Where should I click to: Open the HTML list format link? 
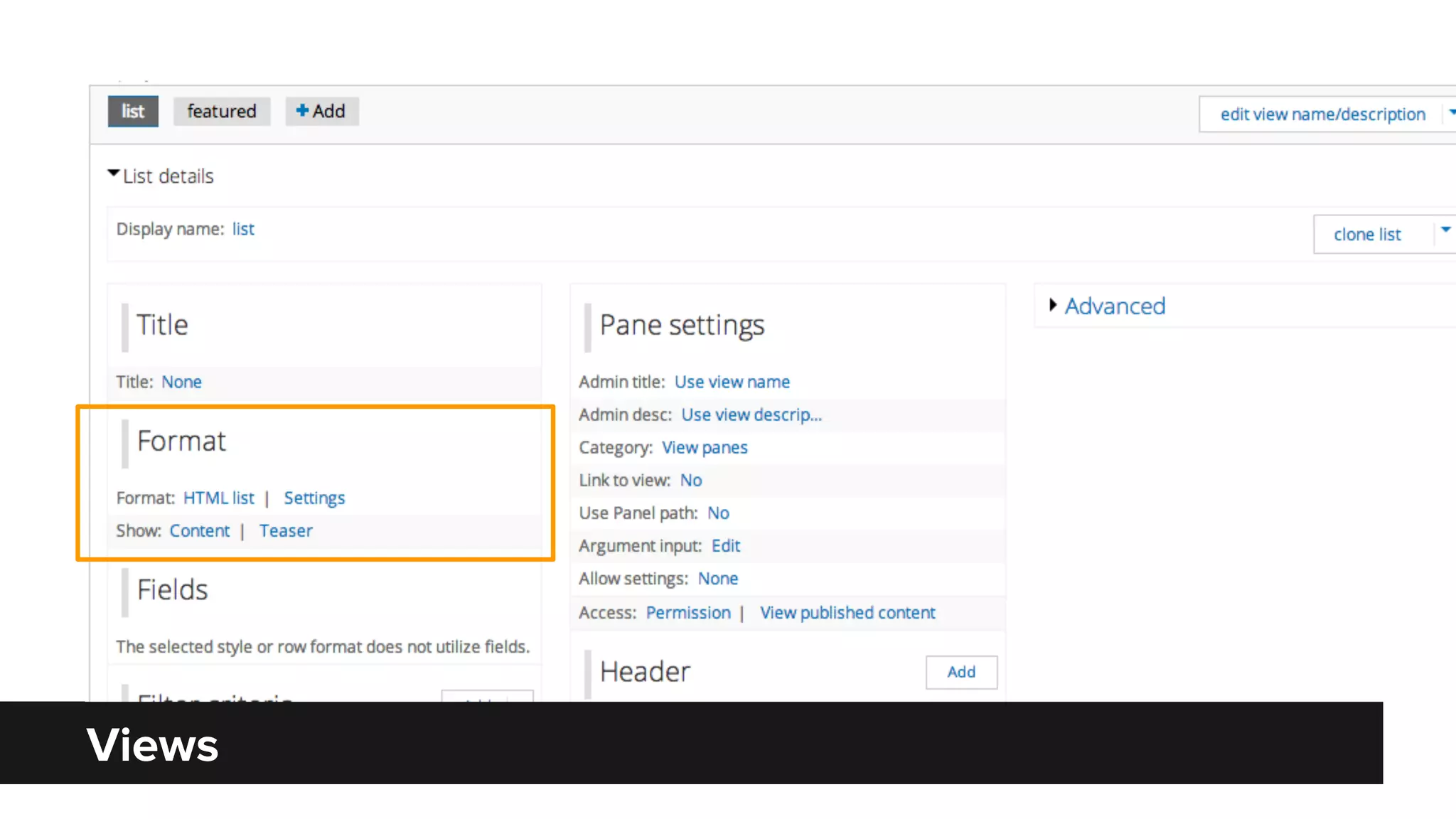[x=218, y=498]
